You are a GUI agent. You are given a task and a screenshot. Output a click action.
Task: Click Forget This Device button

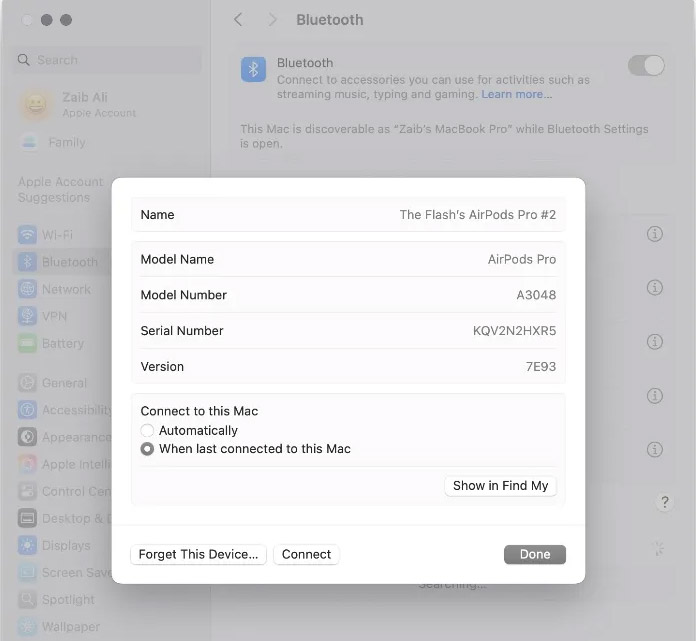click(x=198, y=554)
